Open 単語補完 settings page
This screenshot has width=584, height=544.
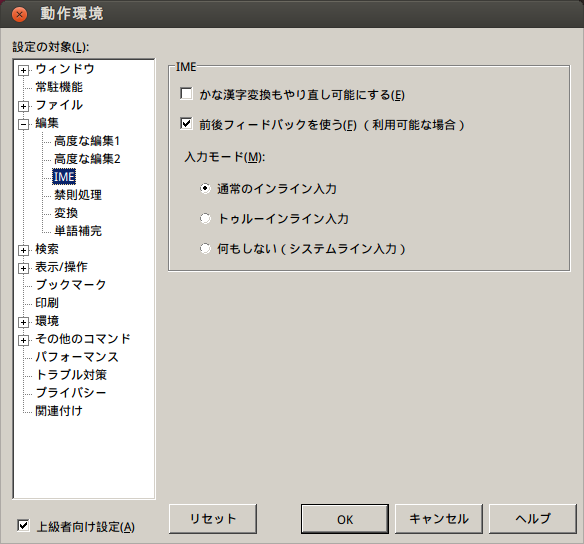pos(78,231)
